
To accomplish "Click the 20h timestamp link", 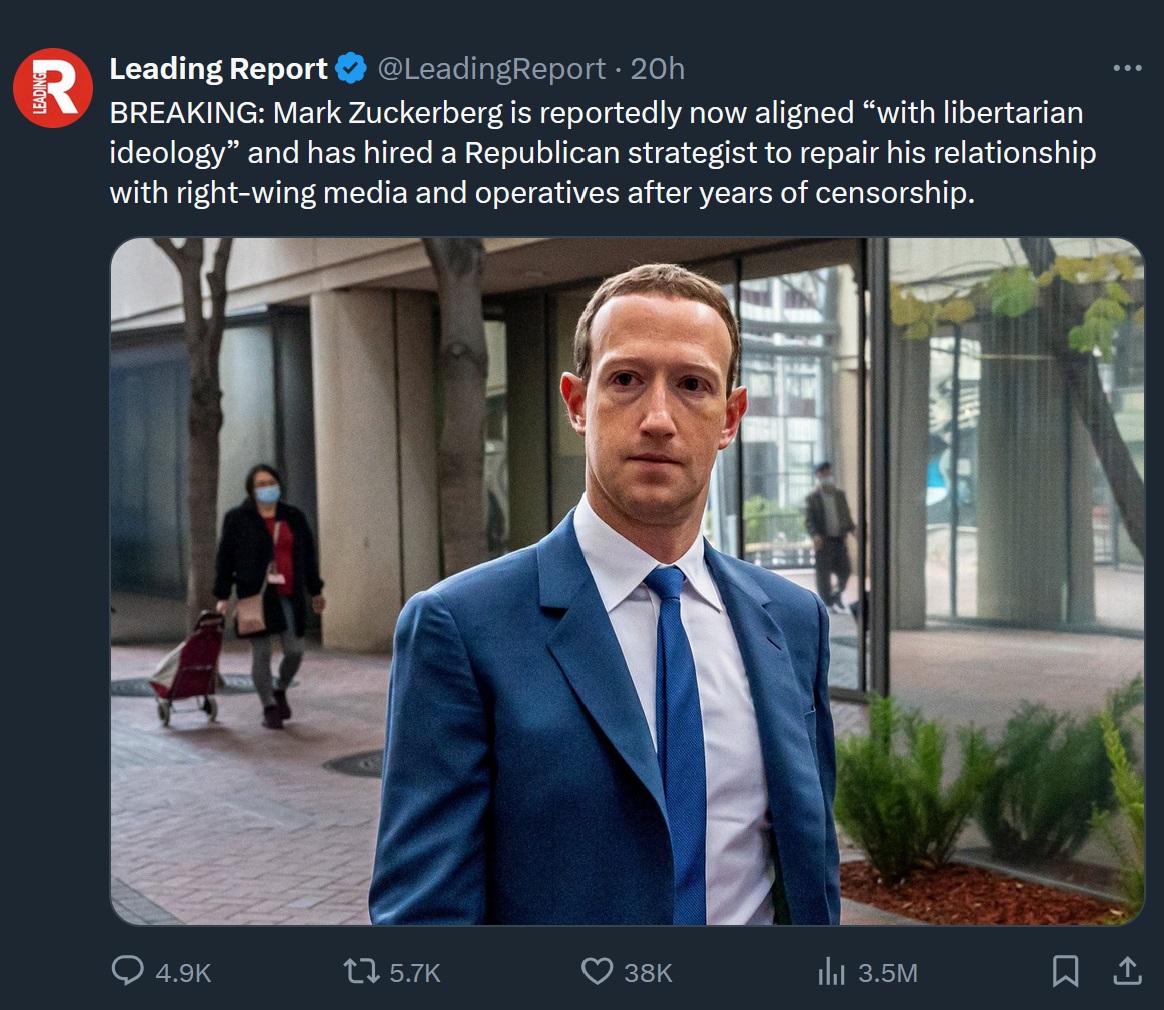I will coord(657,69).
